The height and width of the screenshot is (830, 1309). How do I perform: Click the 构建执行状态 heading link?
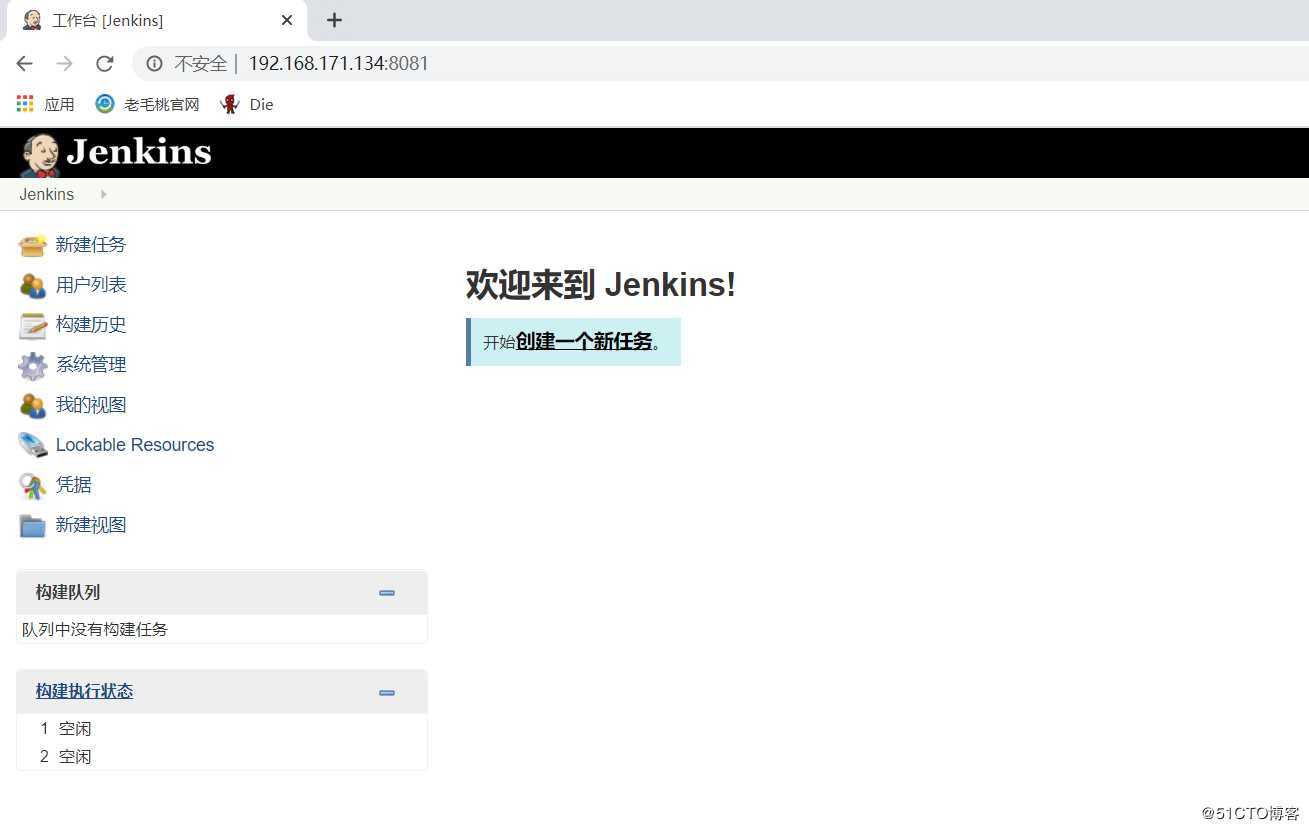[84, 691]
